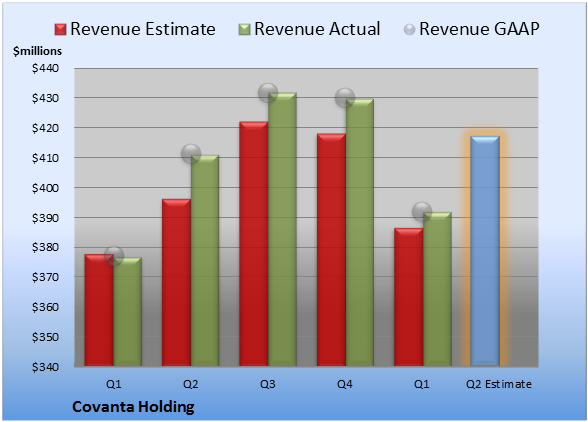
Task: Click the '$430' axis value
Action: tap(45, 98)
